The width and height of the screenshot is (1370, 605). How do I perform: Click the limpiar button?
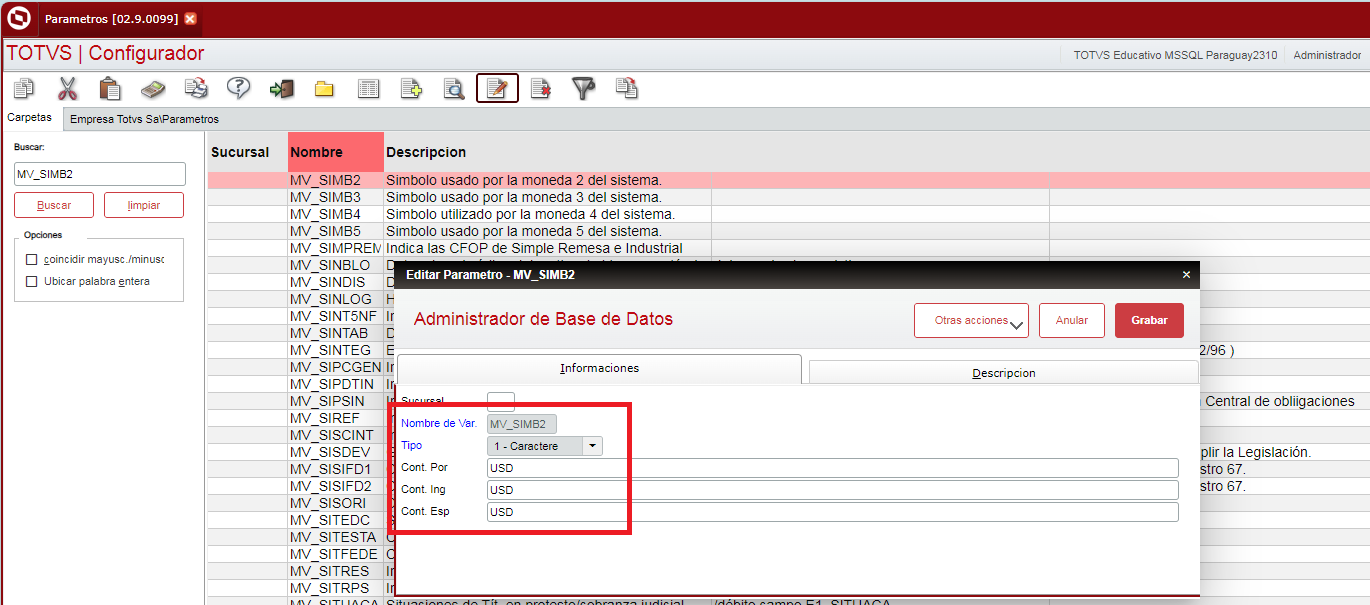[x=144, y=205]
